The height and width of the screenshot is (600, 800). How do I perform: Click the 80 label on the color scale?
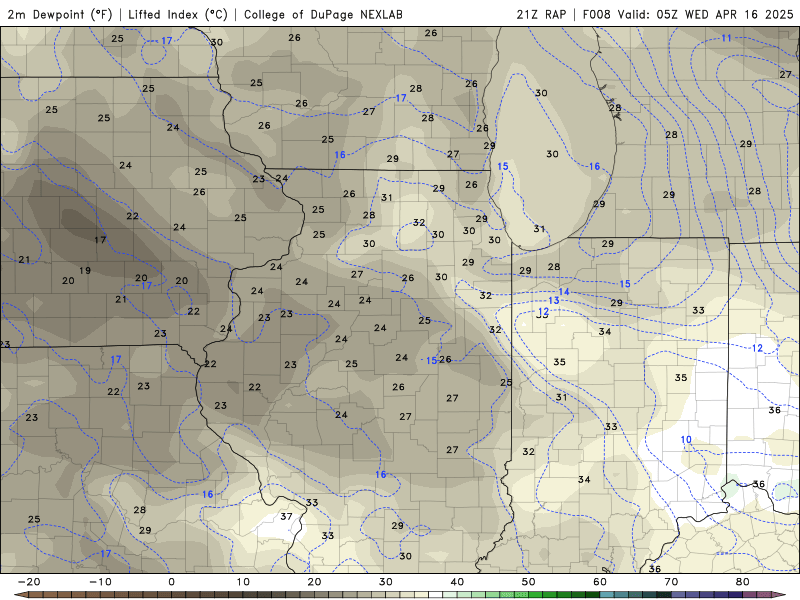(743, 582)
